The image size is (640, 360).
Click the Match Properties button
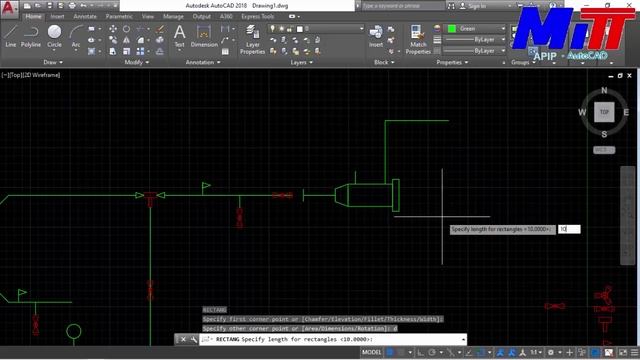tap(418, 39)
